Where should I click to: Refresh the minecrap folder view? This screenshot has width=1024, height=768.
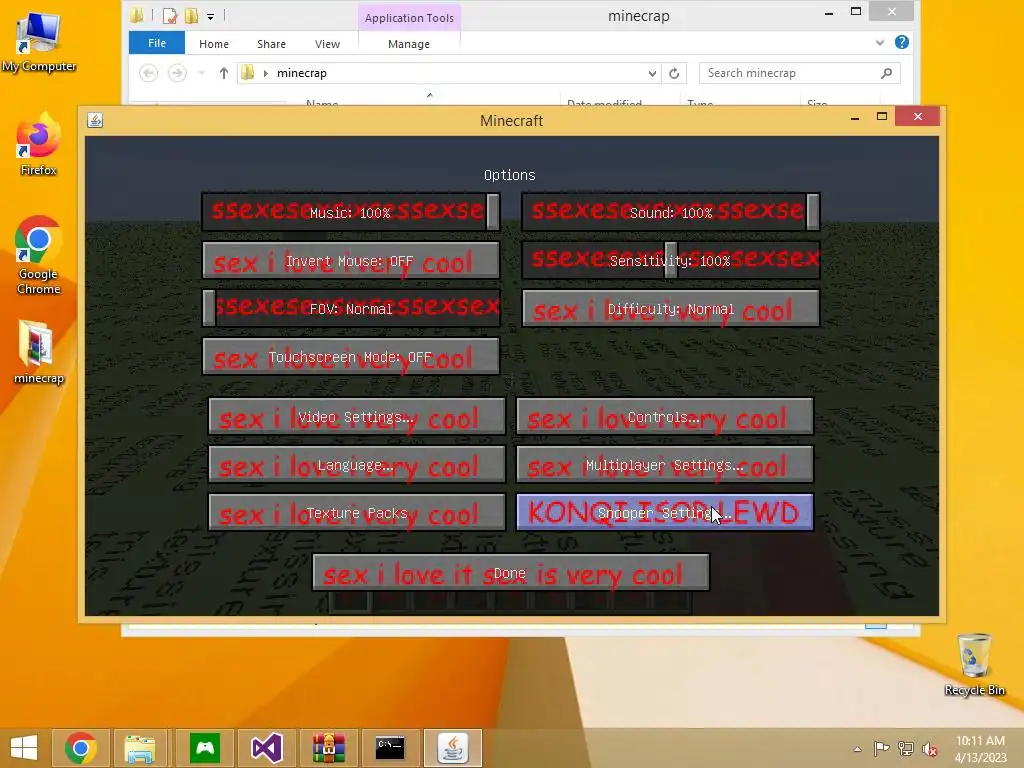674,73
